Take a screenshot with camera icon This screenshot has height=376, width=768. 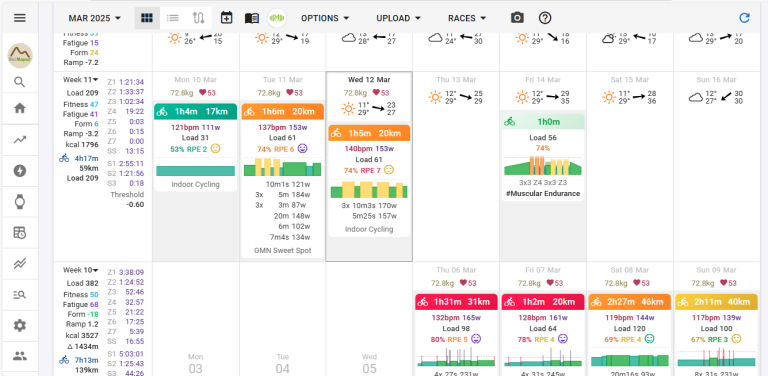(517, 18)
